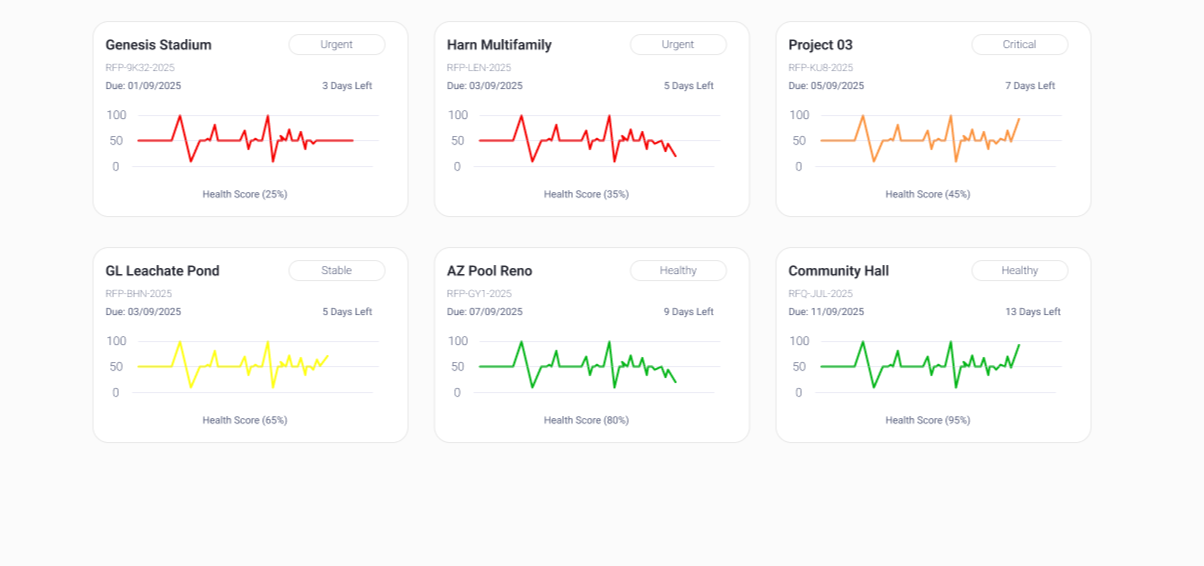Image resolution: width=1204 pixels, height=566 pixels.
Task: Select the orange health chart for Project 03
Action: (x=920, y=140)
